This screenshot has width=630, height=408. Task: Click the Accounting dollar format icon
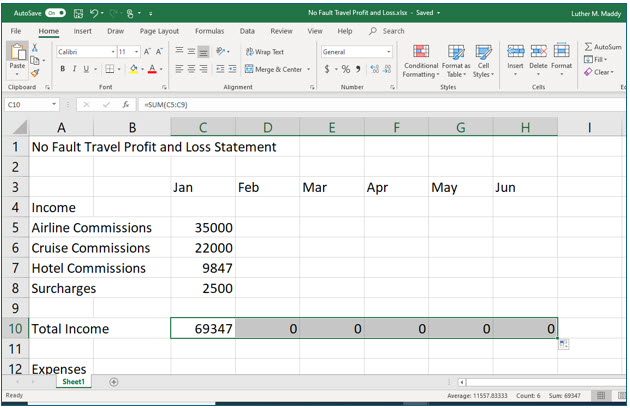pyautogui.click(x=327, y=69)
